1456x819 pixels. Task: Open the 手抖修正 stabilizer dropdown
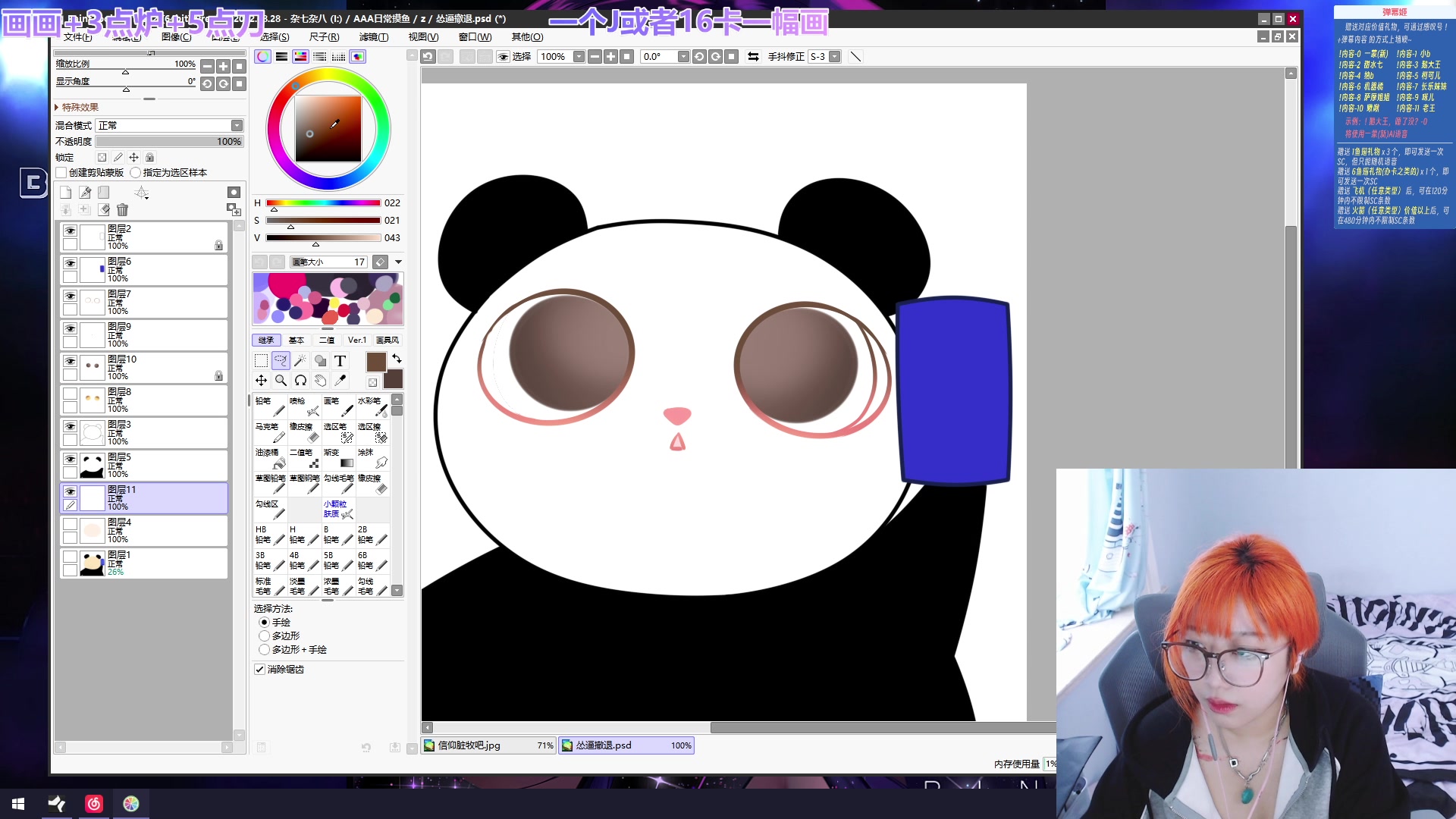[834, 57]
